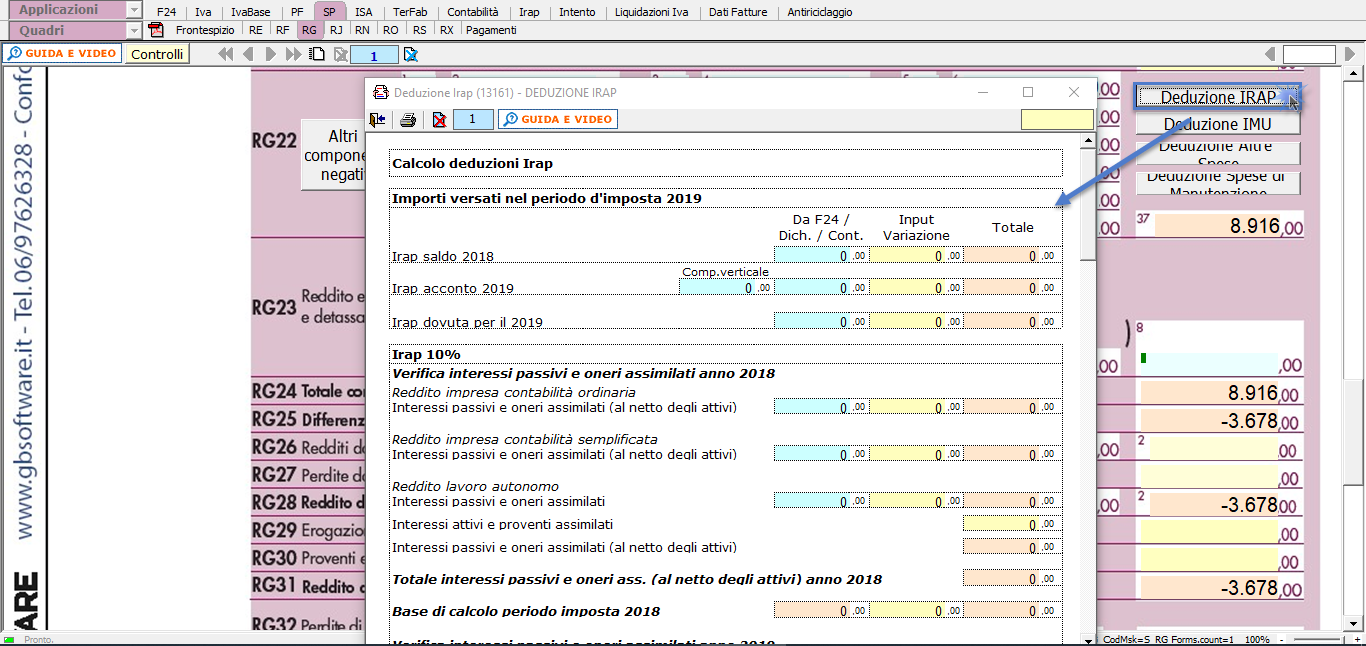Screen dimensions: 1366x646
Task: Click the Deduzione IRAP button
Action: pyautogui.click(x=1217, y=97)
